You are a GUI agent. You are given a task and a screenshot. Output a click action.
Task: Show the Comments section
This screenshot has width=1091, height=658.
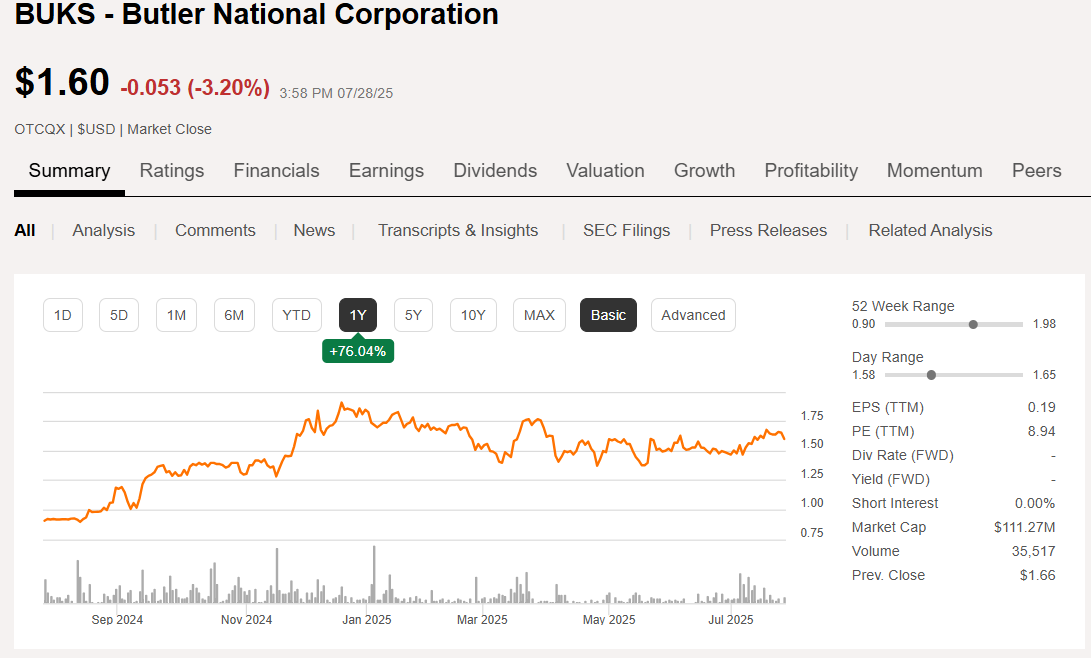(x=215, y=230)
